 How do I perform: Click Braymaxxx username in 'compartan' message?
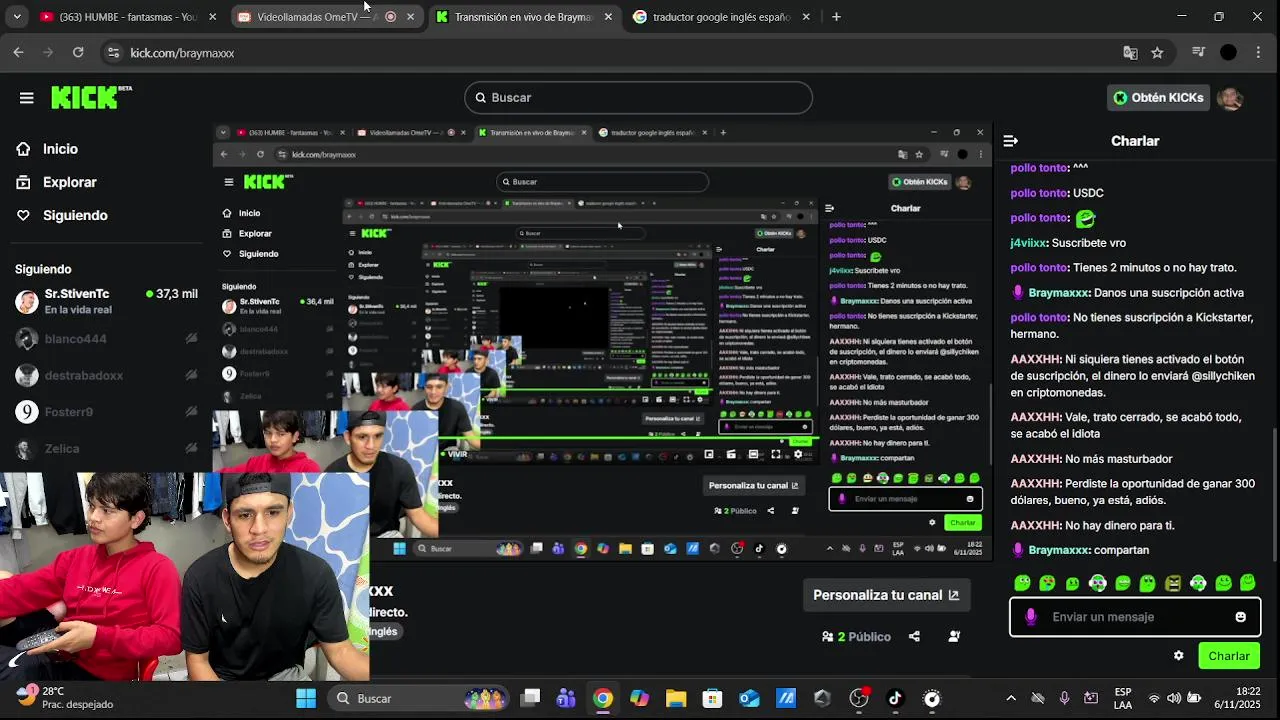tap(1059, 550)
